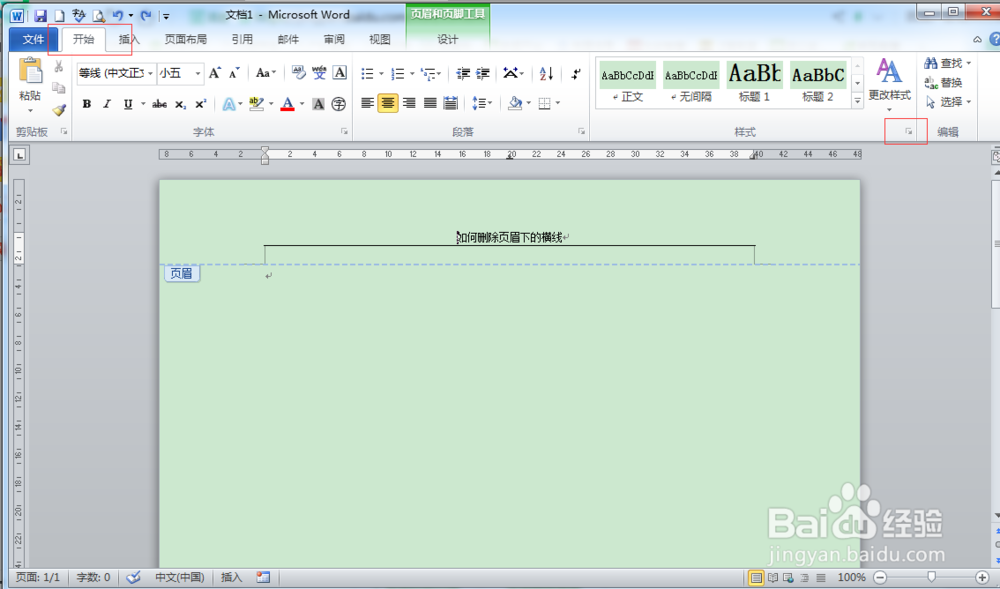Align text left
Viewport: 1000px width, 589px height.
coord(367,103)
